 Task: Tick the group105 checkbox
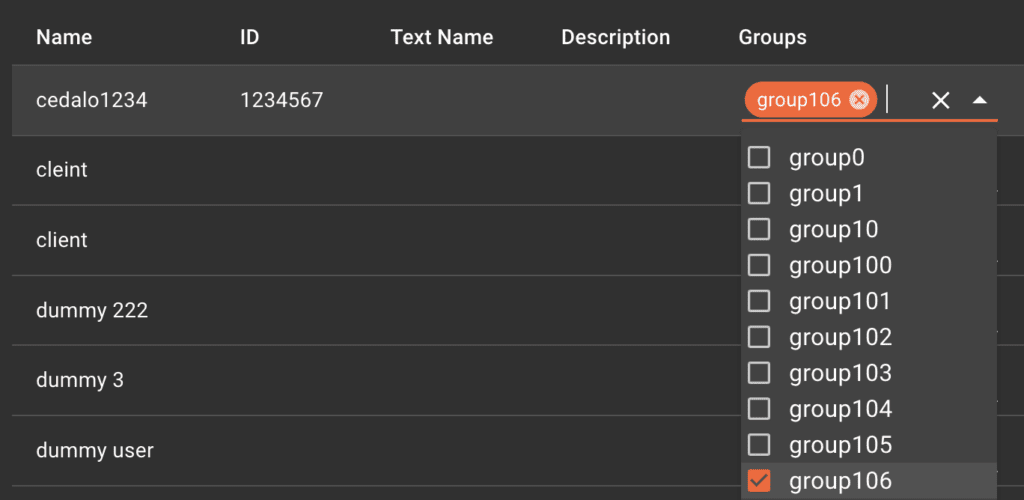coord(760,446)
